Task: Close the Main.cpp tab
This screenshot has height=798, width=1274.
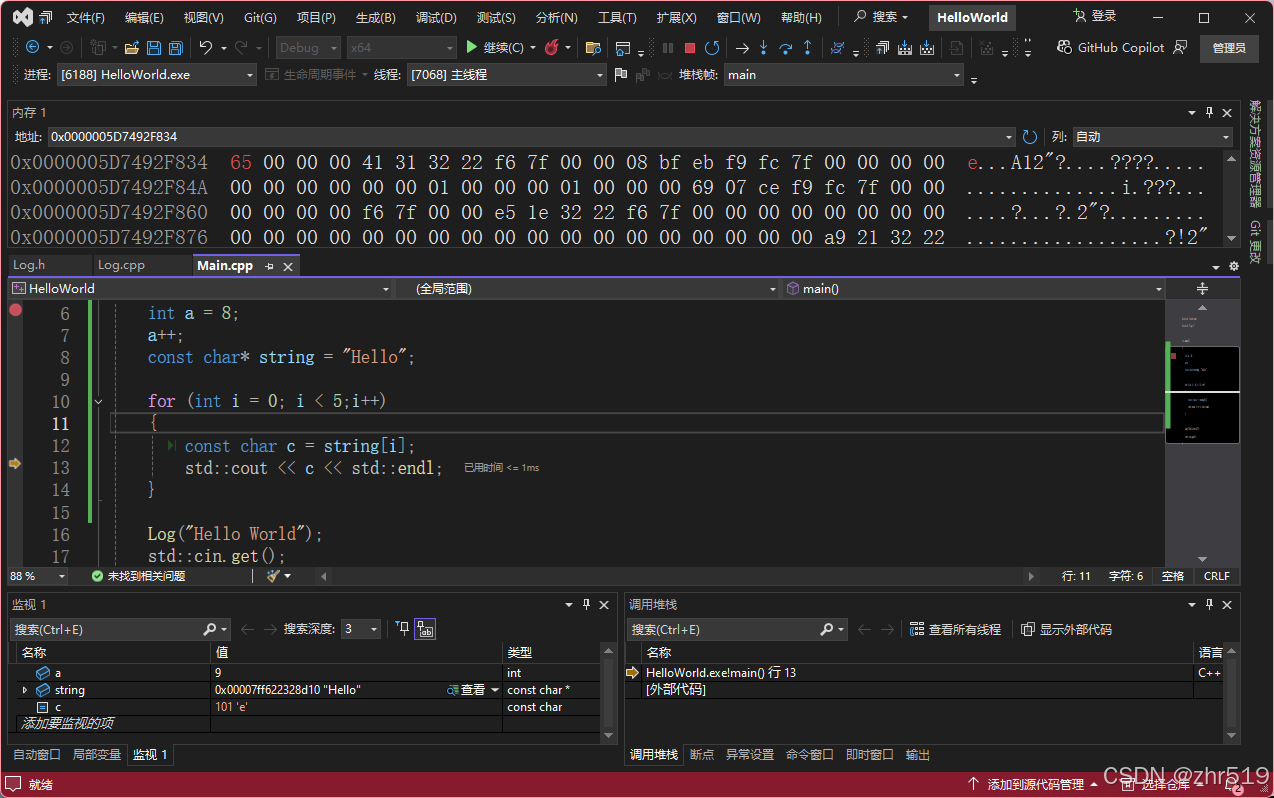Action: [288, 266]
